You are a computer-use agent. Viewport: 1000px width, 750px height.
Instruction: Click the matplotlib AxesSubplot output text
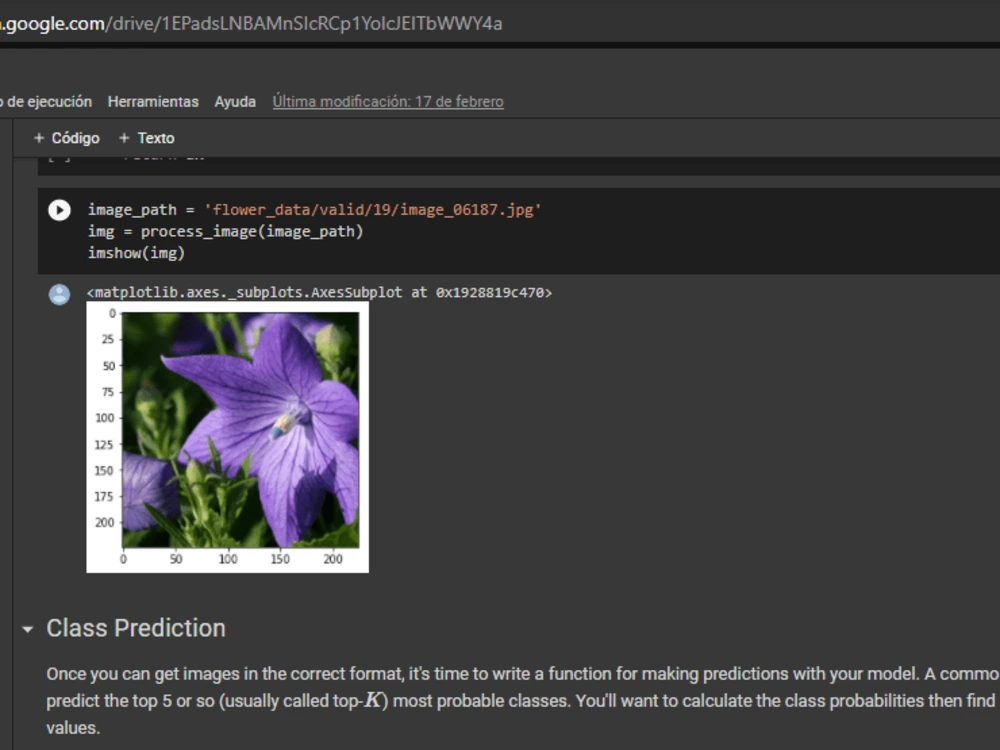[319, 293]
